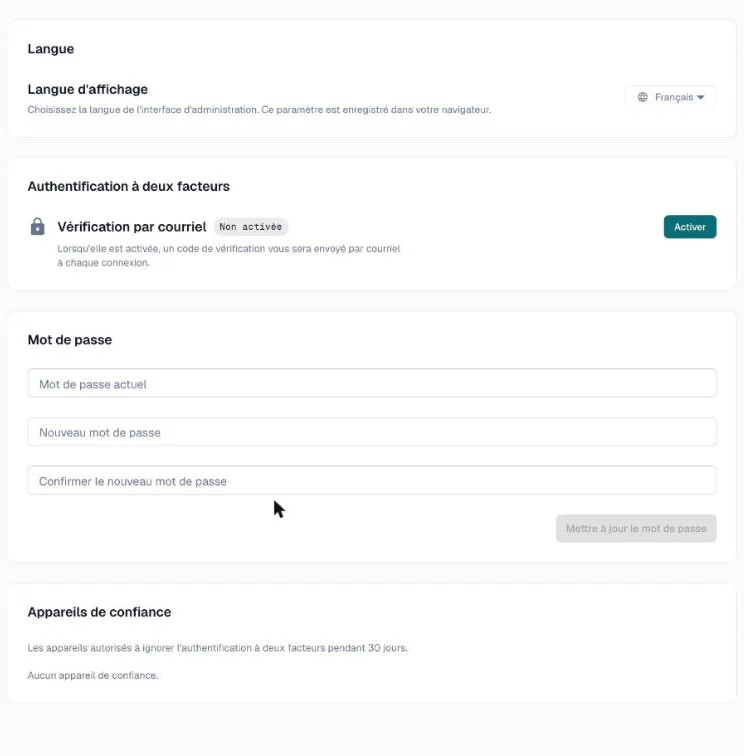Click the globe icon in language selector
Screen dimensions: 744x756
click(642, 97)
